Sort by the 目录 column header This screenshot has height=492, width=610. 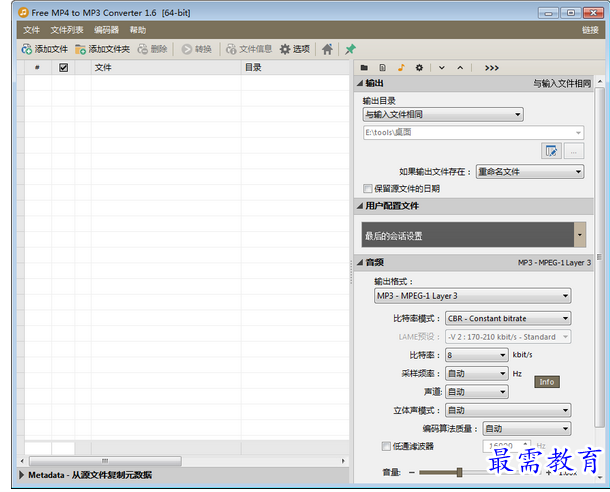tap(295, 68)
